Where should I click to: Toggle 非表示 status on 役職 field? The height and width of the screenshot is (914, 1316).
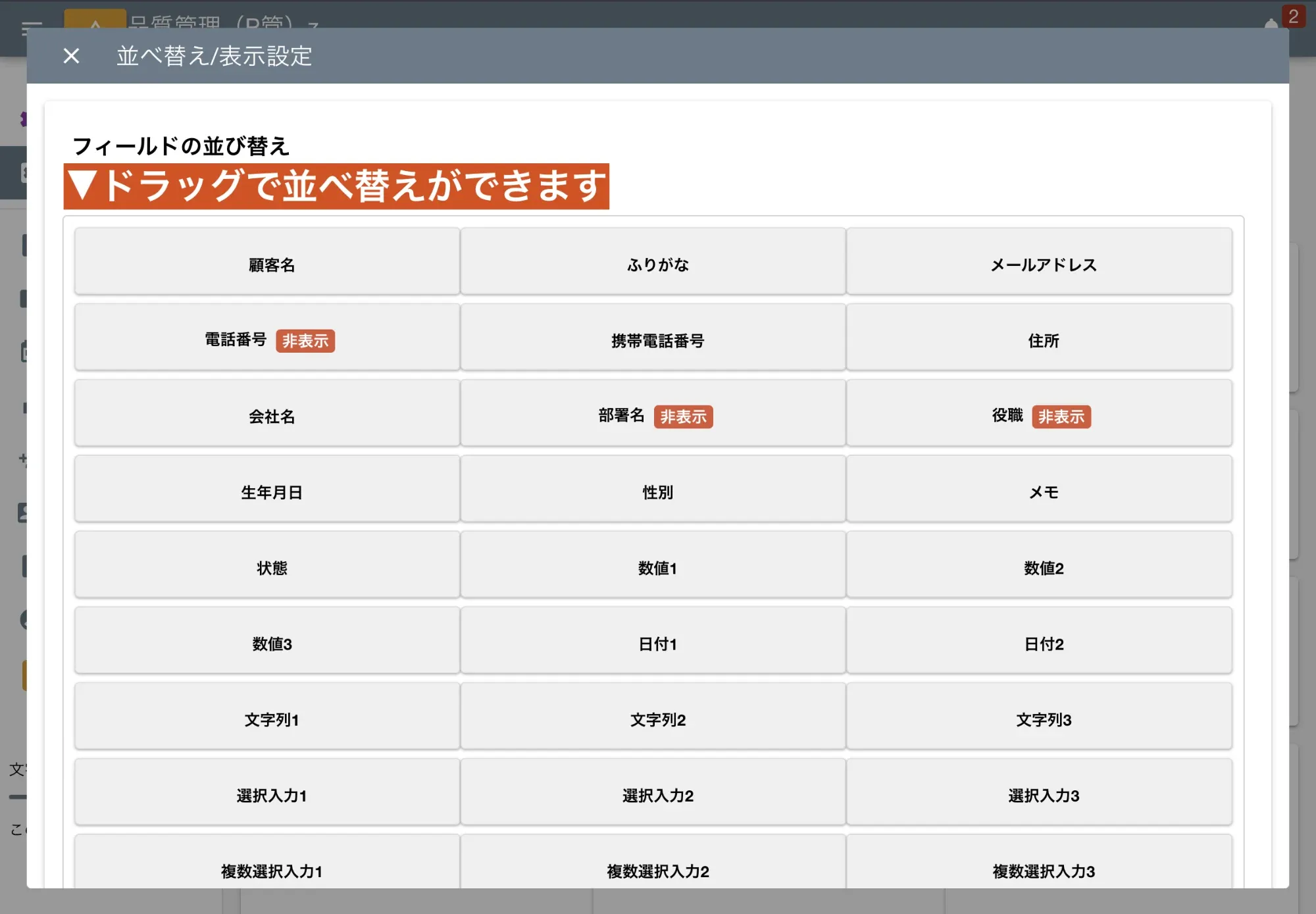[1062, 417]
